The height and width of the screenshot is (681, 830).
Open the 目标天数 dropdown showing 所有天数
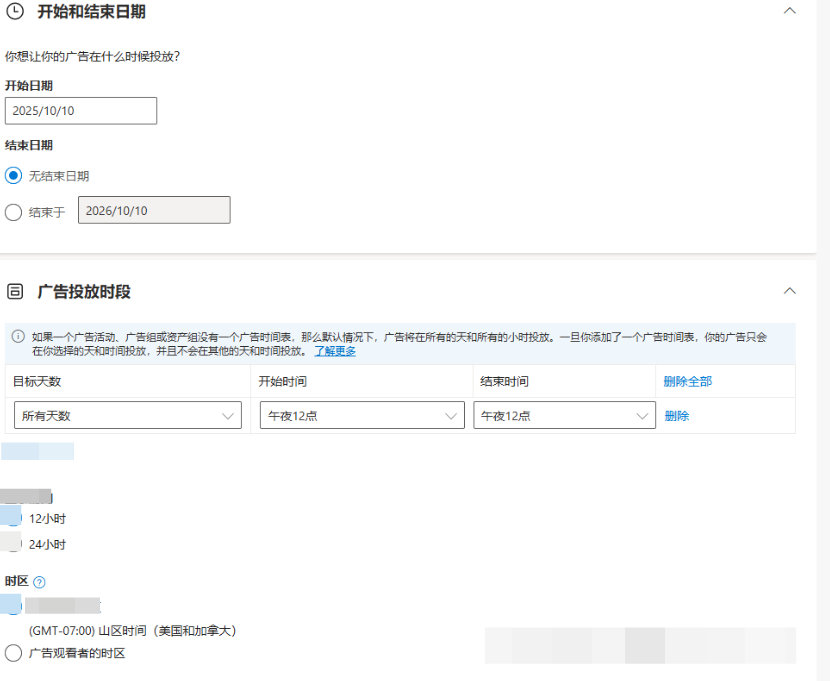coord(126,416)
